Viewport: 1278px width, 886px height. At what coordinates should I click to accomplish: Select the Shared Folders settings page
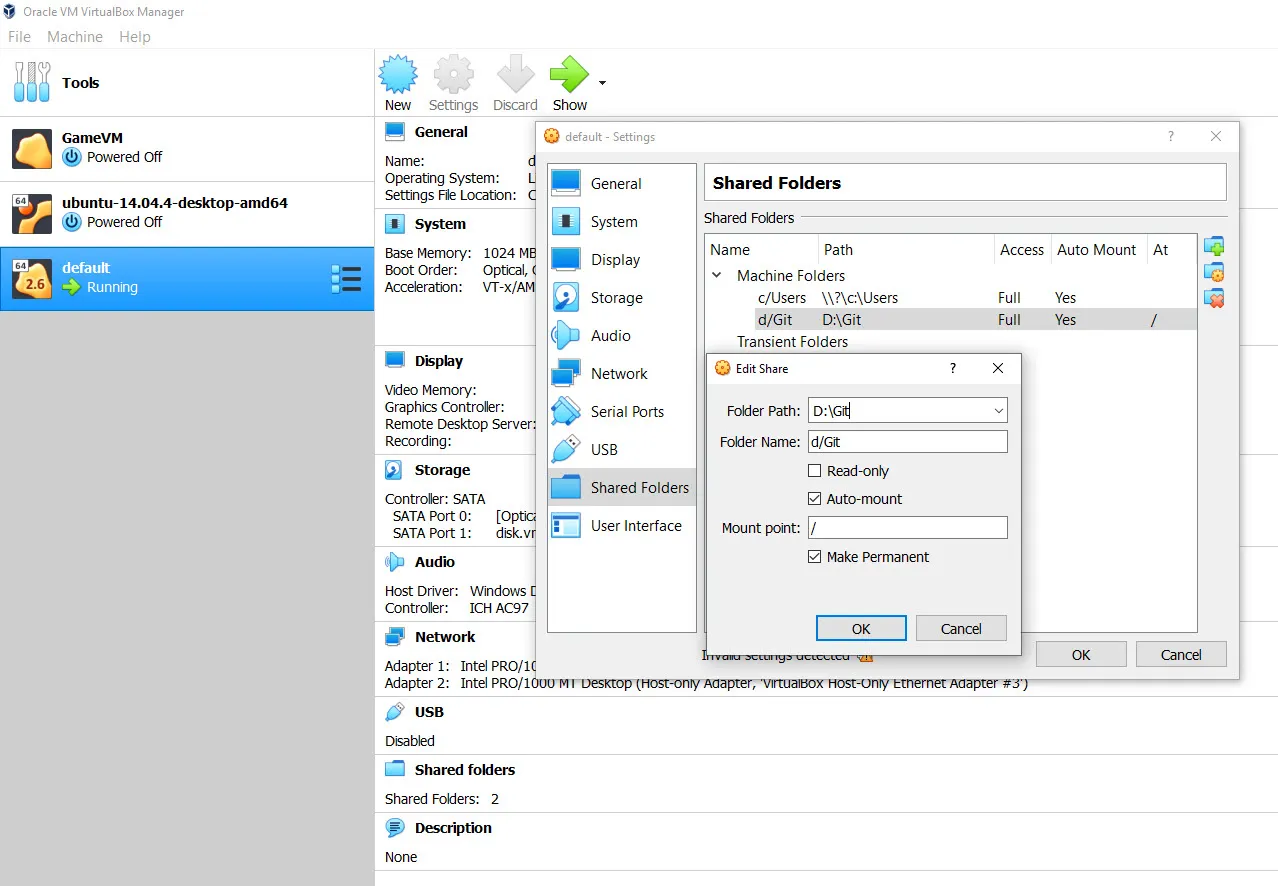click(622, 487)
